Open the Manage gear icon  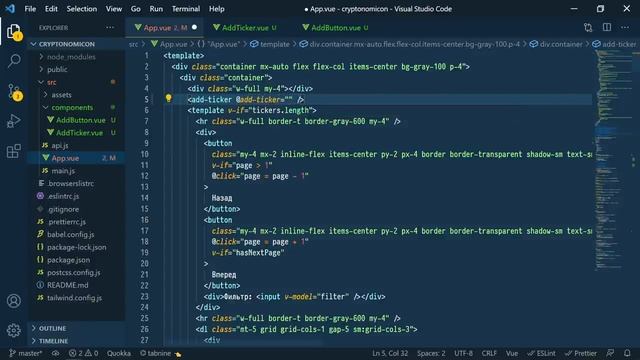(x=13, y=330)
